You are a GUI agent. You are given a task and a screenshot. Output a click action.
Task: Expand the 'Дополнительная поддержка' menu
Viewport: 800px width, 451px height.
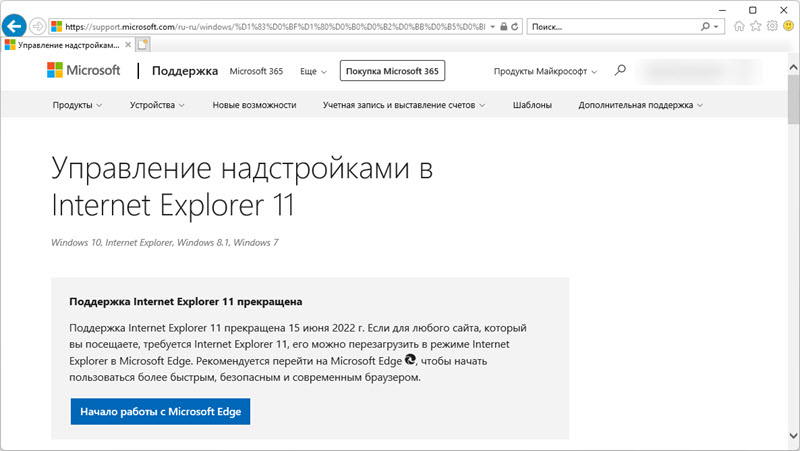640,105
